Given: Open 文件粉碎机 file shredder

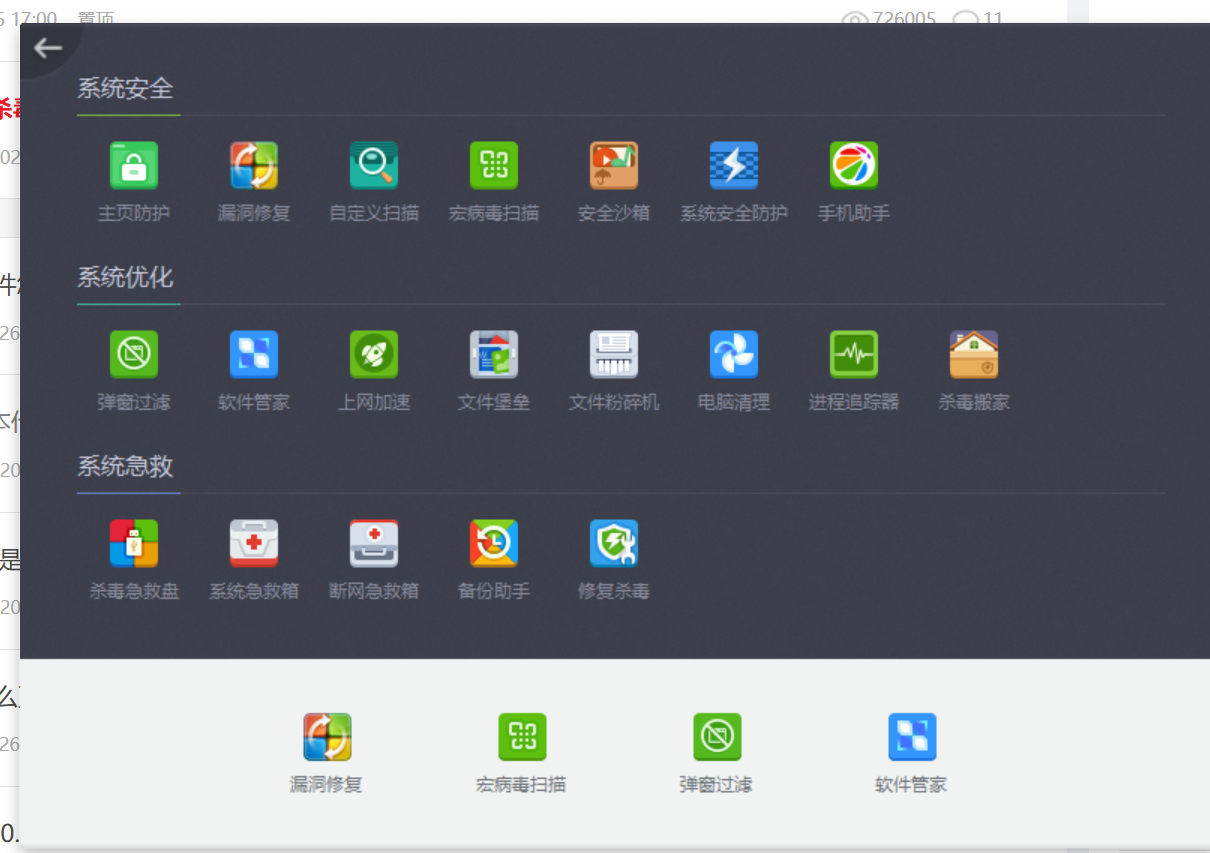Looking at the screenshot, I should pyautogui.click(x=614, y=355).
